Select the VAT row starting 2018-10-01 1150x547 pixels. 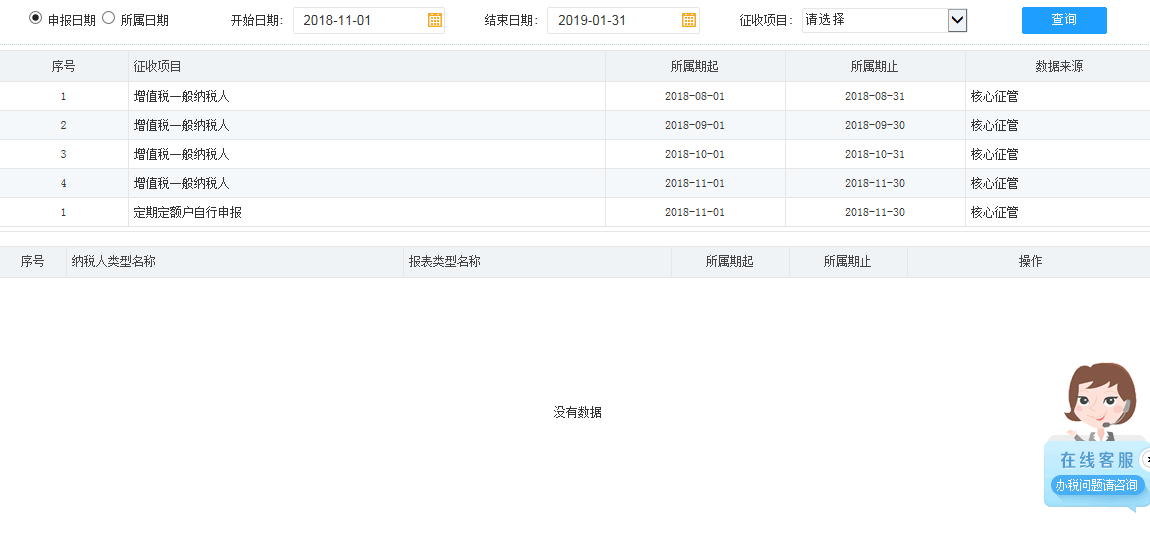pos(182,154)
